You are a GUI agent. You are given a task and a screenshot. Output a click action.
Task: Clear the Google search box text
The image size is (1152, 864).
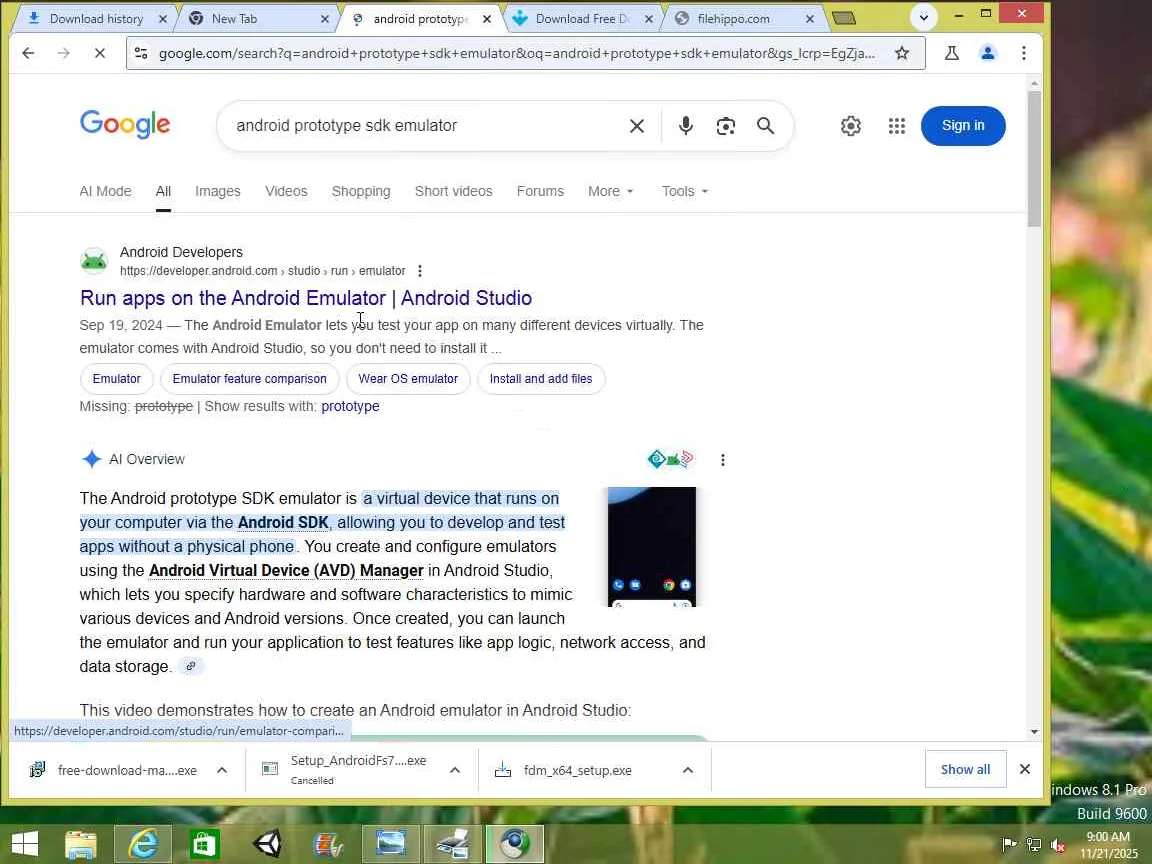(637, 126)
